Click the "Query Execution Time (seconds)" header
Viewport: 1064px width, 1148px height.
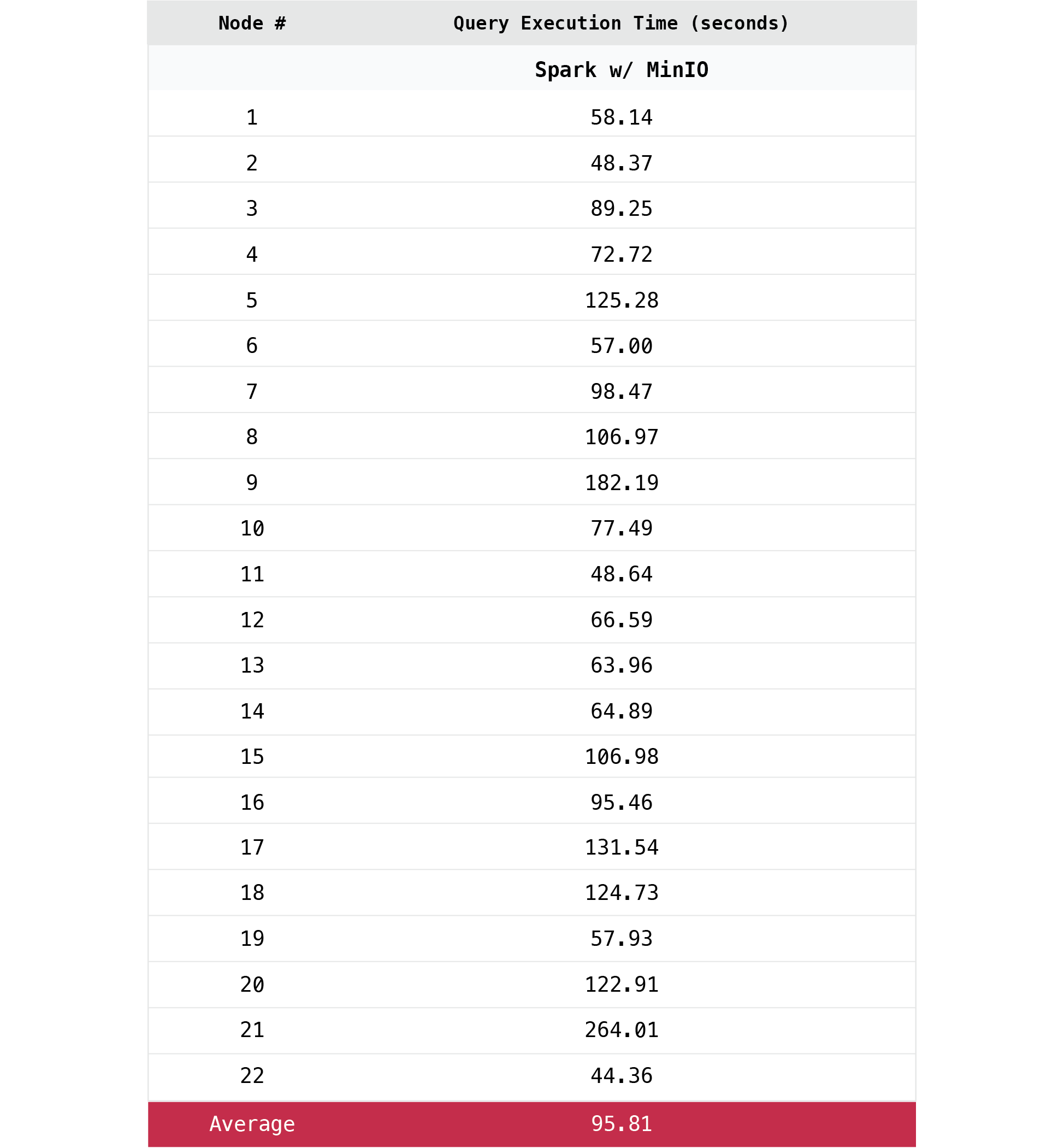[x=620, y=23]
